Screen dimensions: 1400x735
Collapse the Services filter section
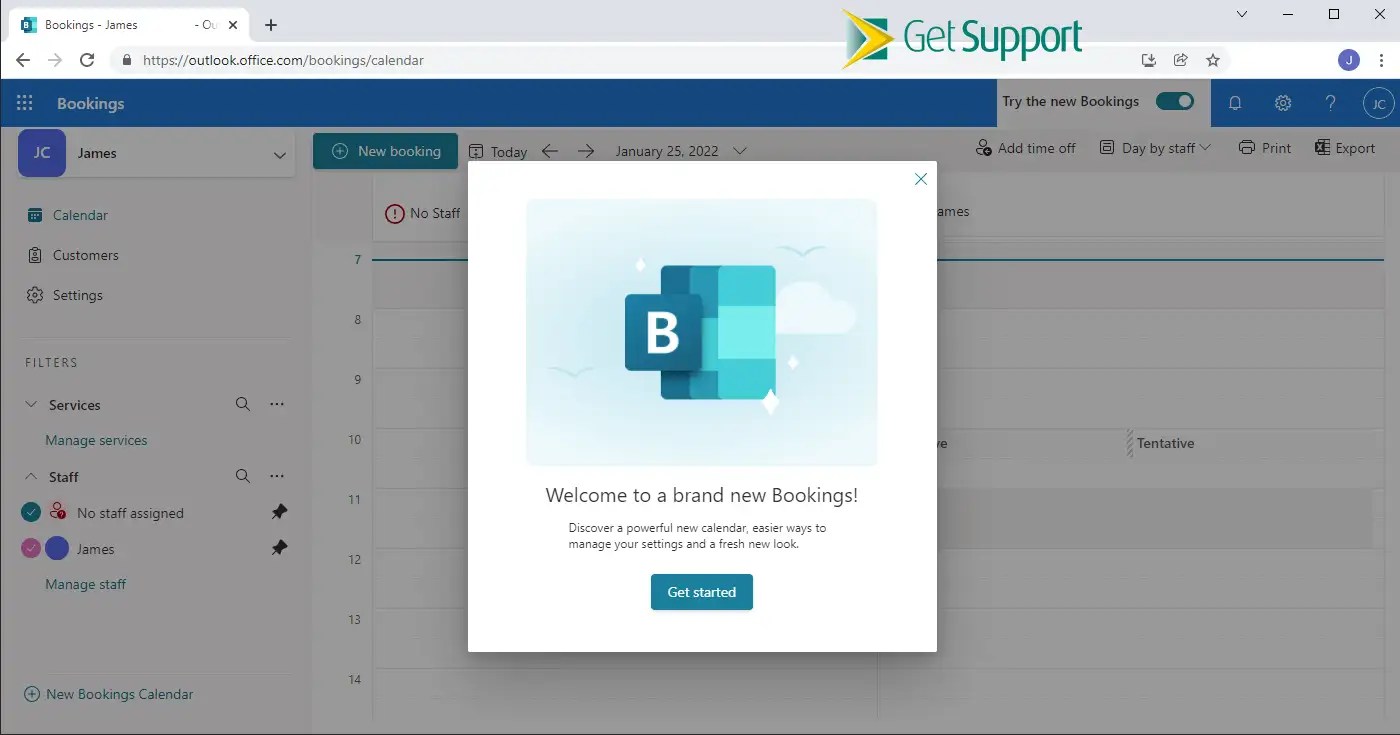[31, 405]
